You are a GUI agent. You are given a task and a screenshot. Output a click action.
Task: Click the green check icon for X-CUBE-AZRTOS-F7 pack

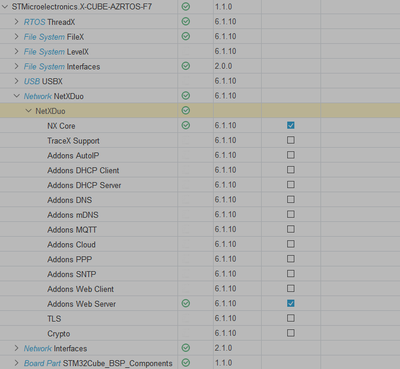(186, 7)
